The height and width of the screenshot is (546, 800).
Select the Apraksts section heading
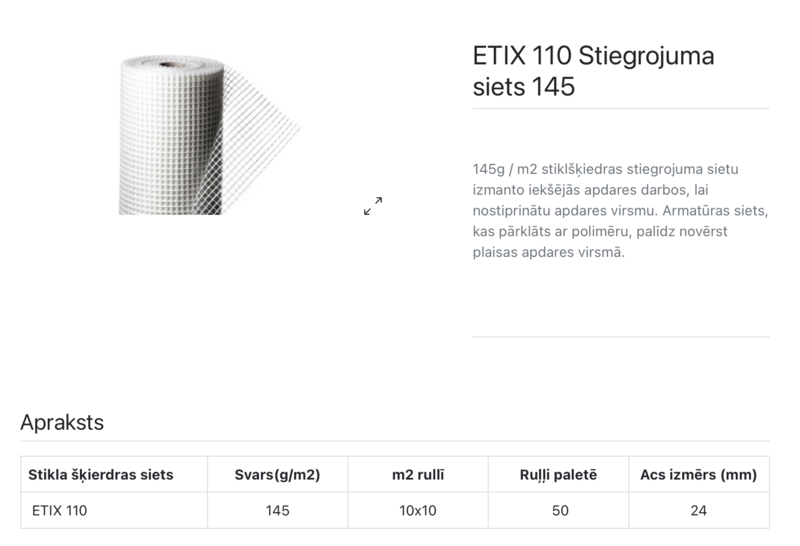point(62,422)
